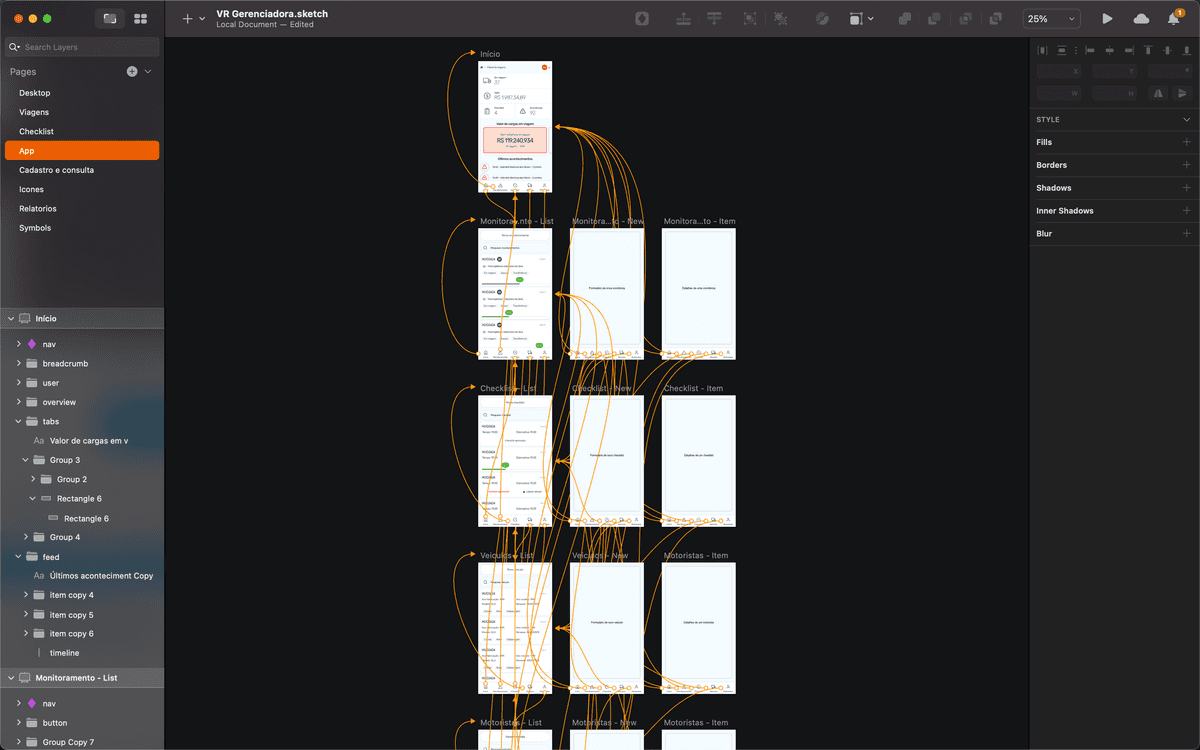This screenshot has width=1200, height=750.
Task: Add a new fill with the plus
Action: (1186, 142)
